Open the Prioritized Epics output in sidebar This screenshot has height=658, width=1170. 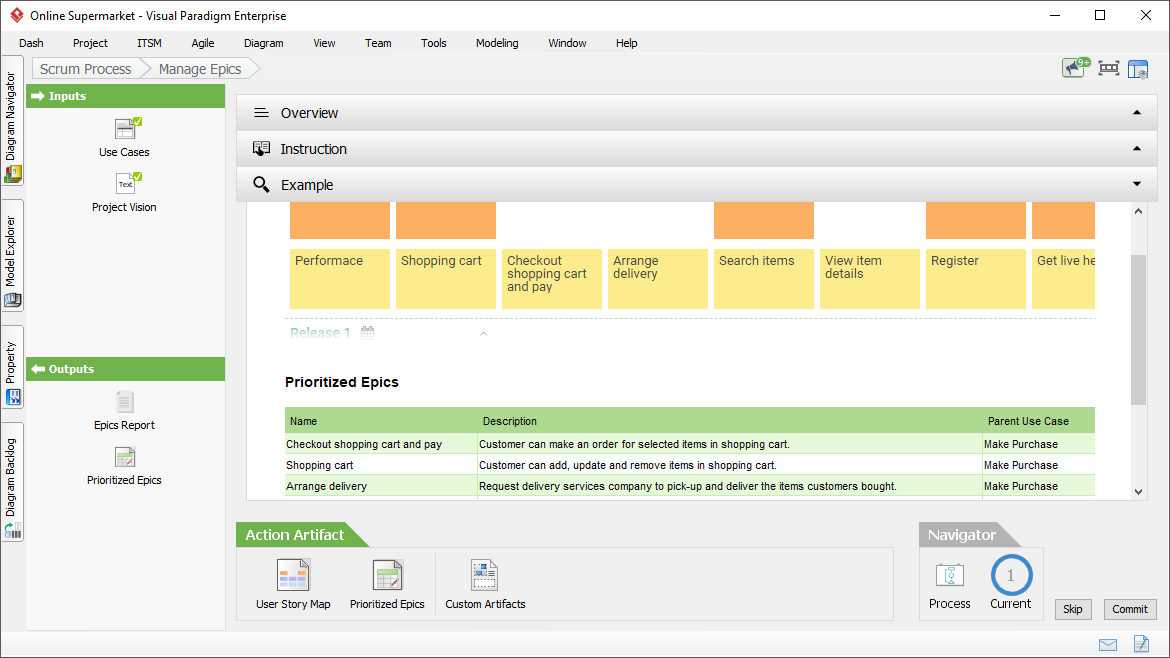click(x=125, y=466)
